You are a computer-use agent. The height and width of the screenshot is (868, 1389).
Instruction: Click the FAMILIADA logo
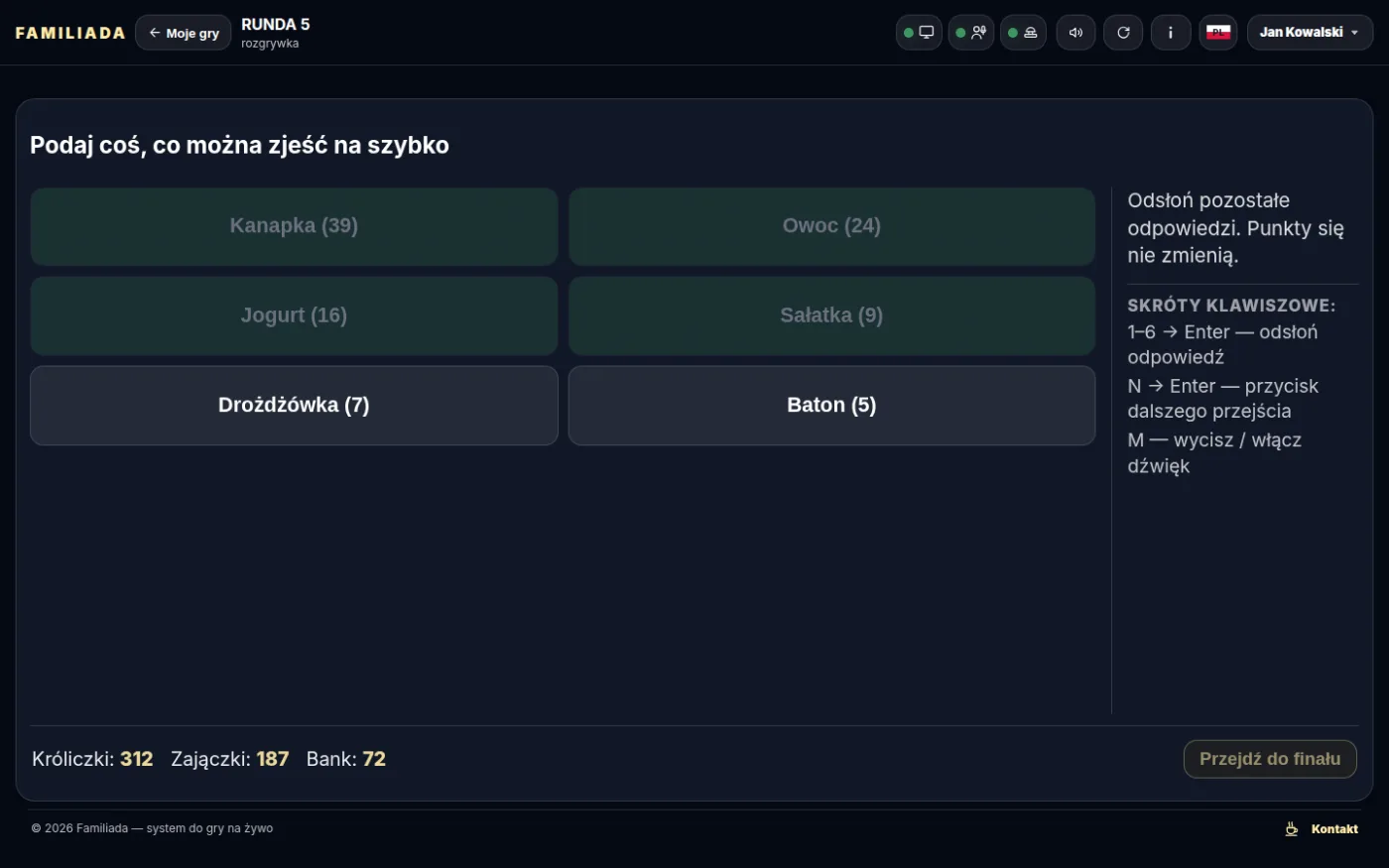pos(70,33)
